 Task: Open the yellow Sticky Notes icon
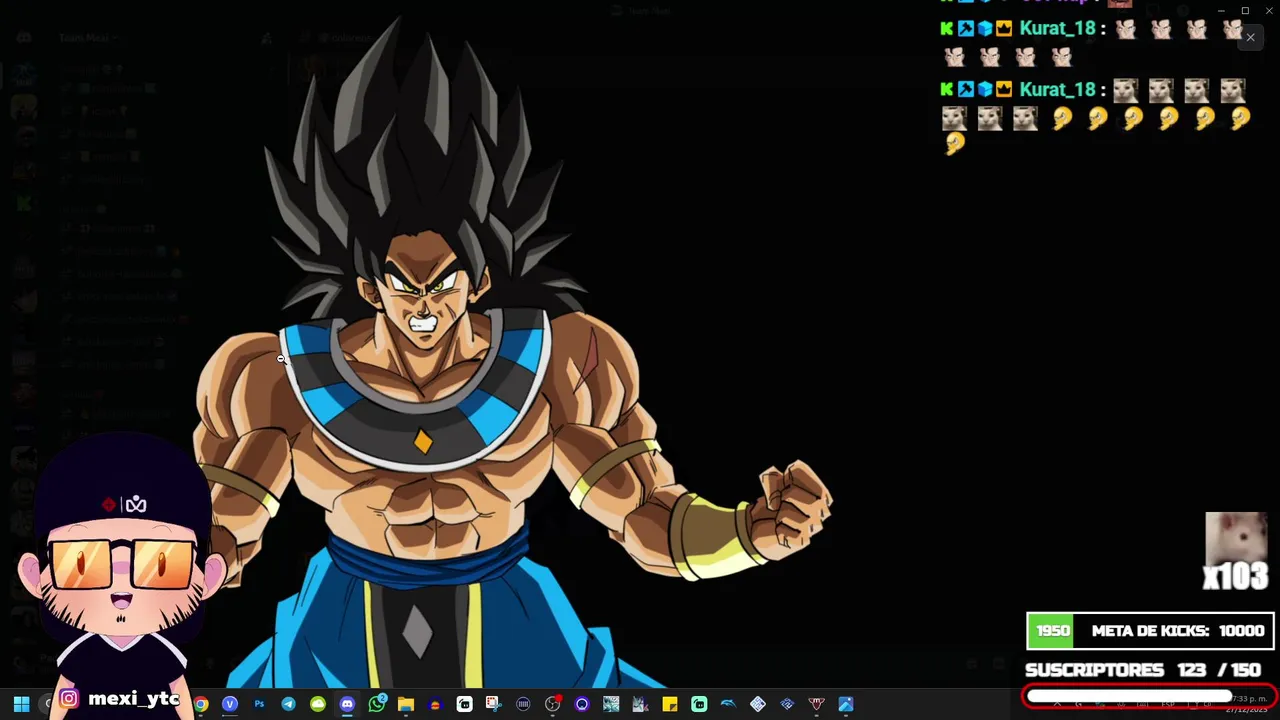coord(670,704)
